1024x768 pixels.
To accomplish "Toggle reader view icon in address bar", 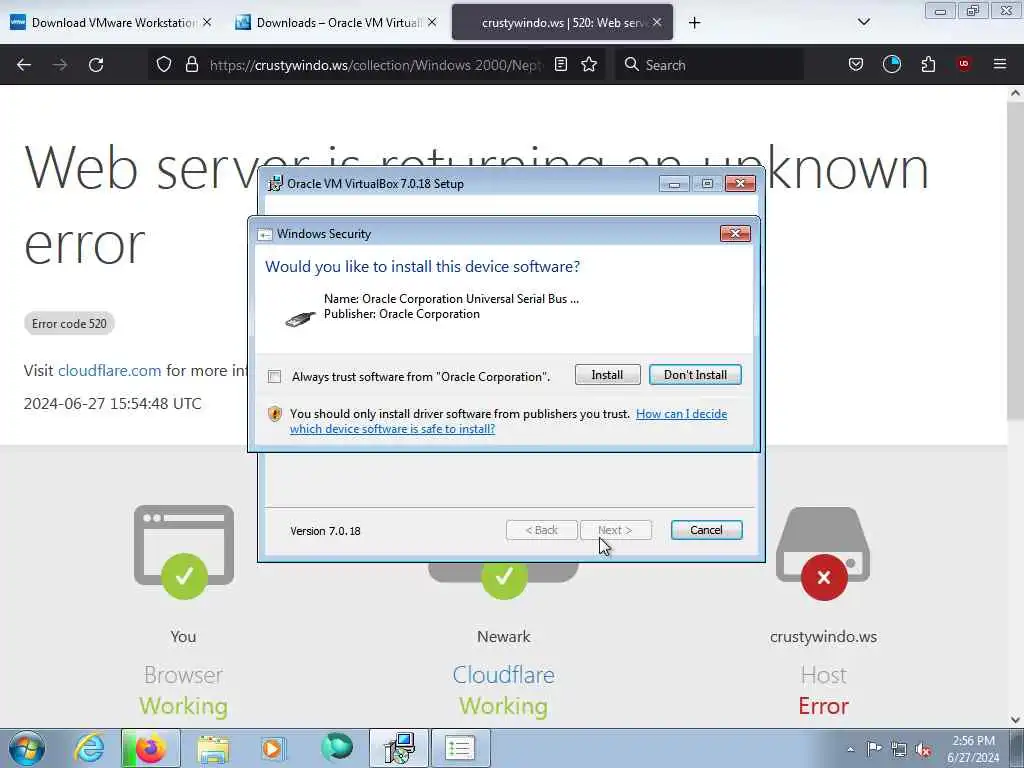I will [x=560, y=65].
